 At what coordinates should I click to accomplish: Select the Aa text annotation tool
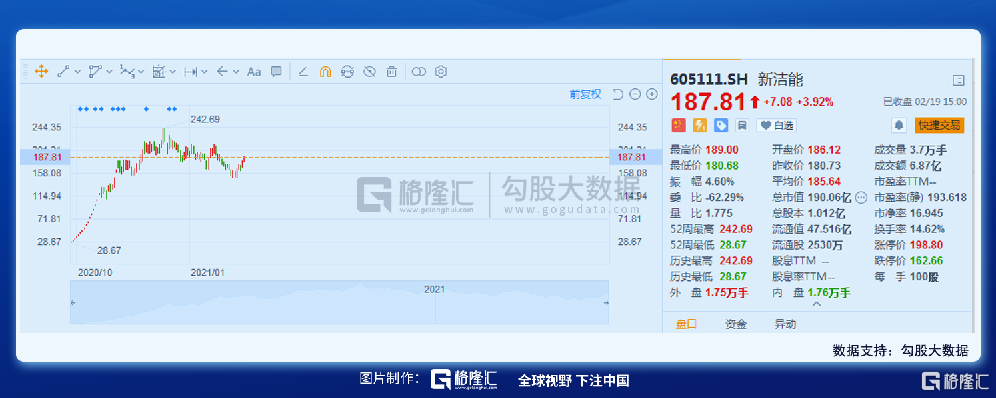pyautogui.click(x=254, y=72)
